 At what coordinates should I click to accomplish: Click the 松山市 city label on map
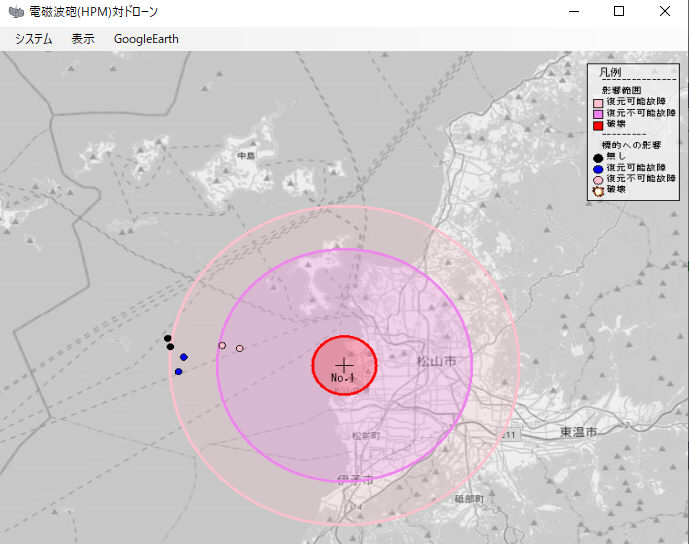(436, 361)
